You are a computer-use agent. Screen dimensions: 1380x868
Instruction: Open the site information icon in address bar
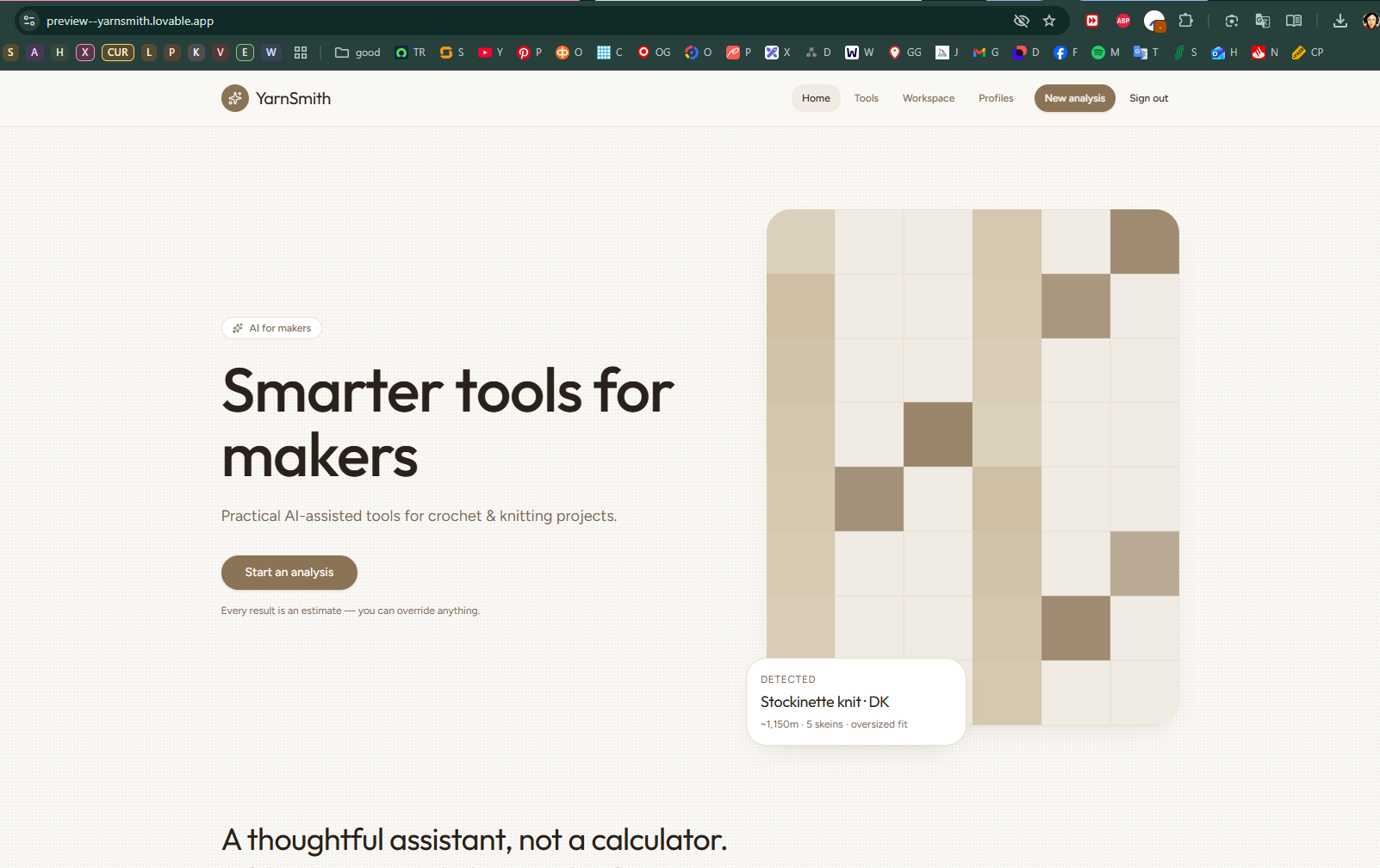point(29,21)
